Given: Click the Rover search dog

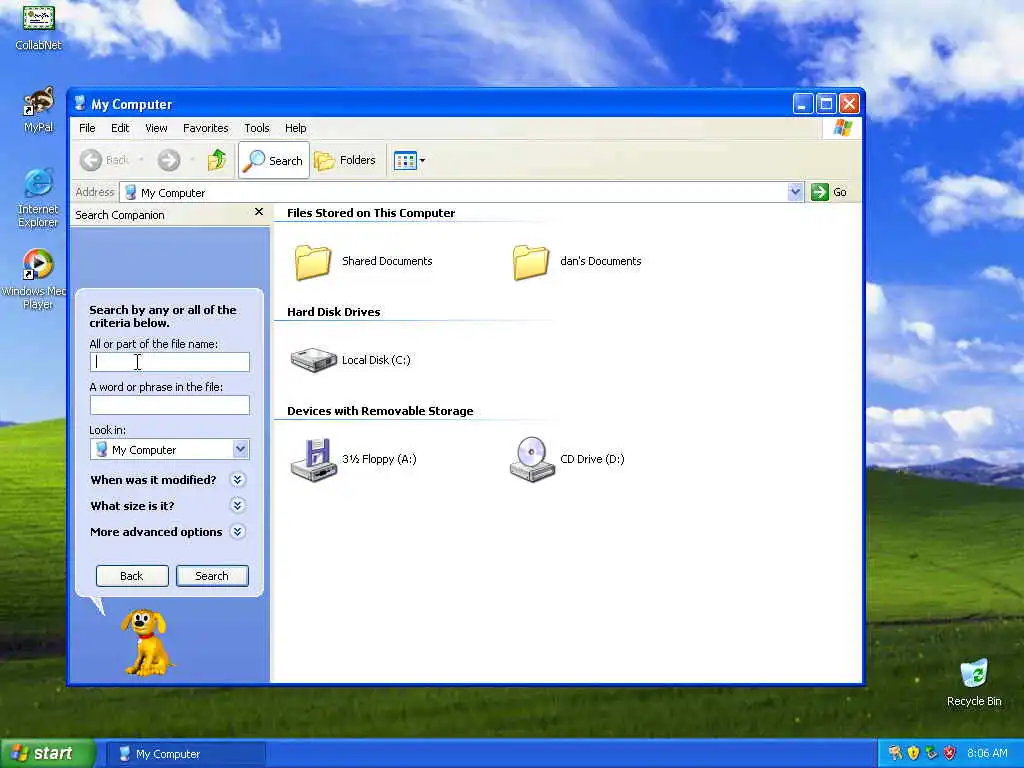Looking at the screenshot, I should point(146,643).
